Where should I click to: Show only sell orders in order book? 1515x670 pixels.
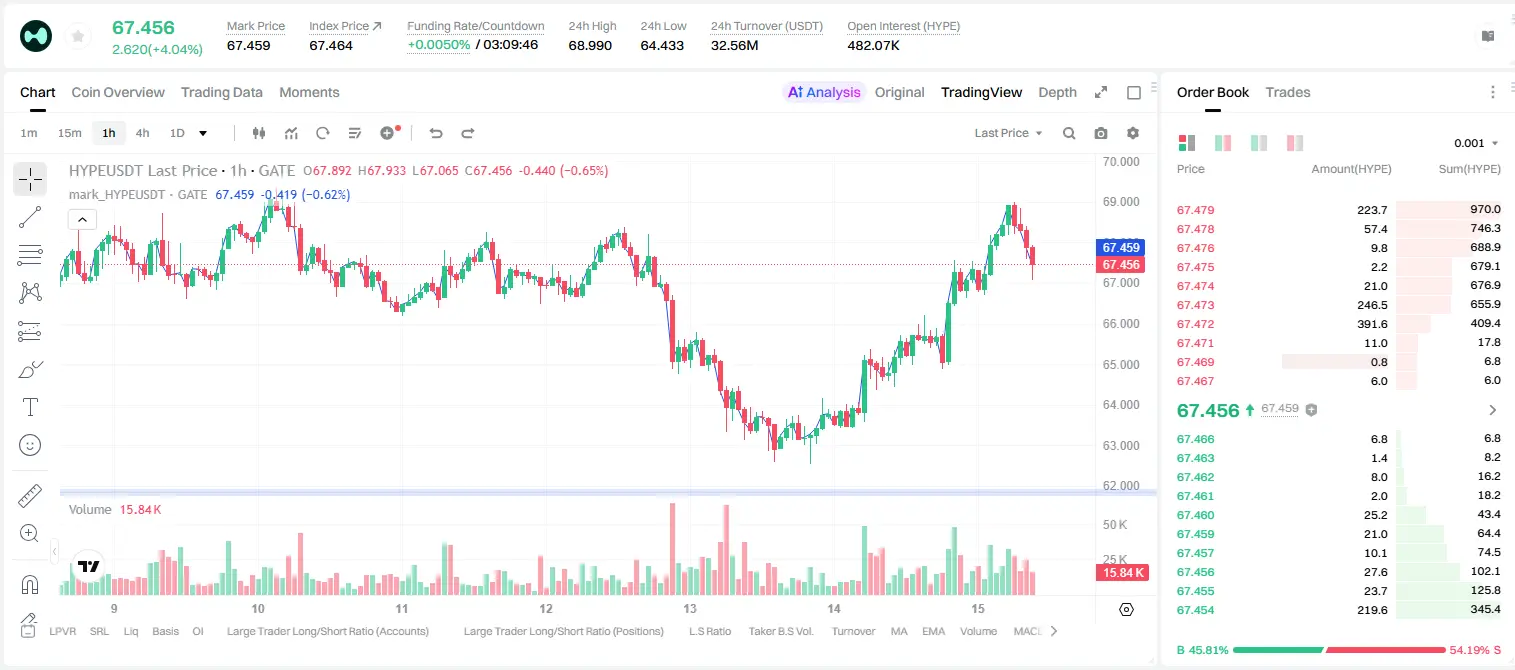pyautogui.click(x=1295, y=143)
